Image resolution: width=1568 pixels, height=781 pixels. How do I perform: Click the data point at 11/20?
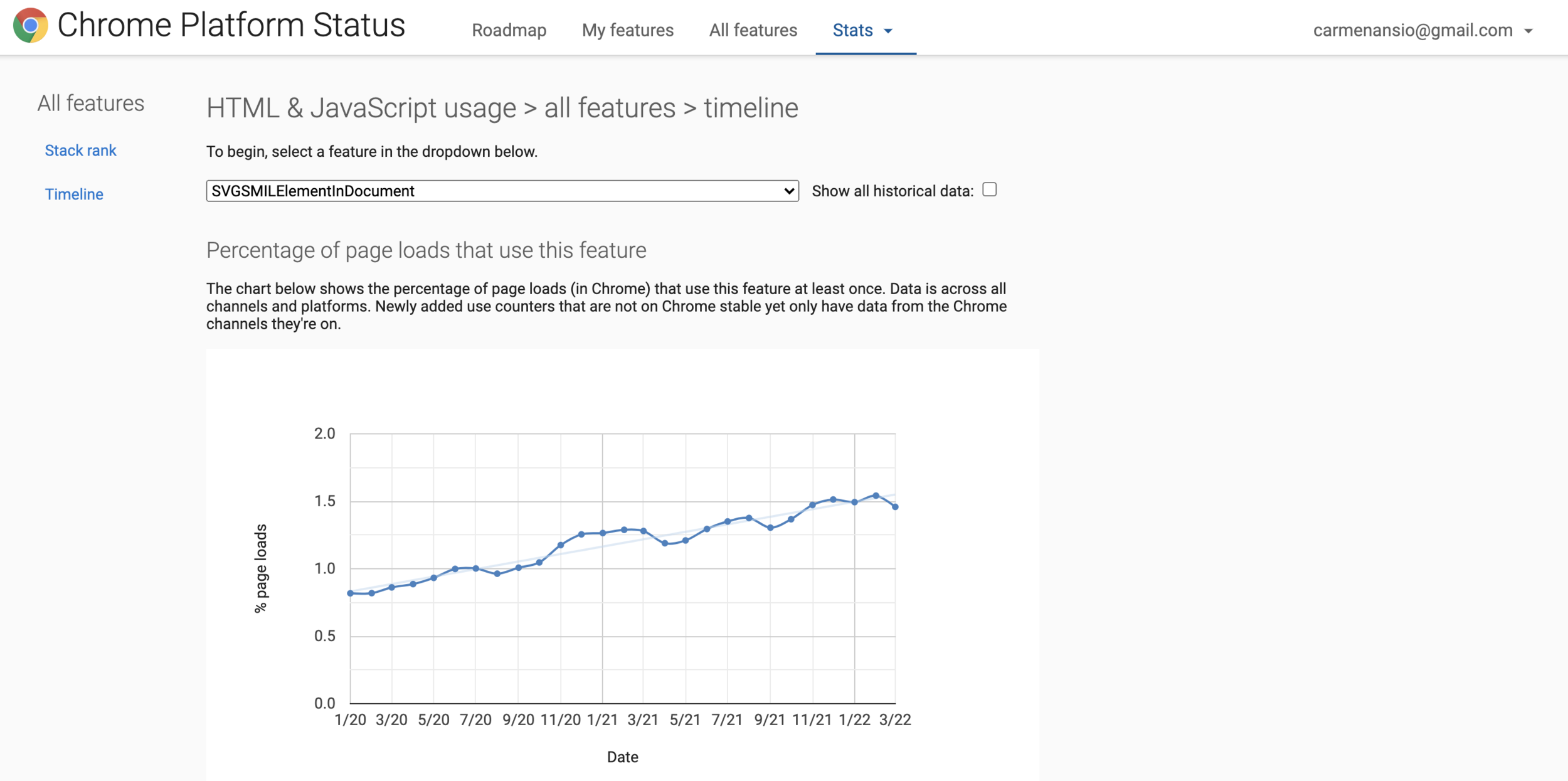pos(561,545)
